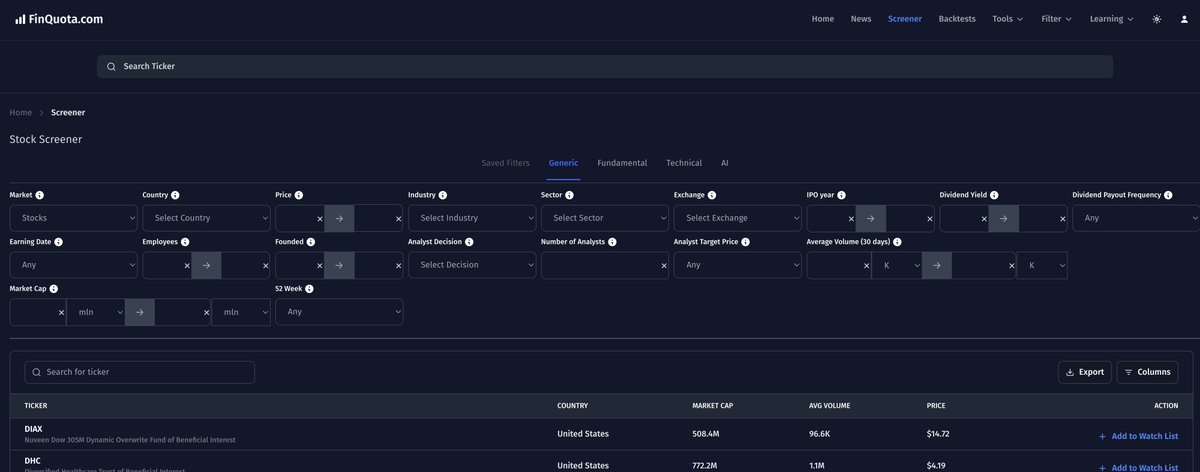
Task: Open the Columns button
Action: point(1147,372)
